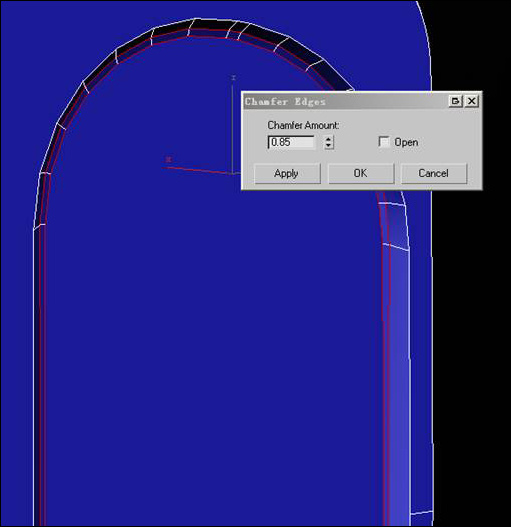The height and width of the screenshot is (527, 511).
Task: Click the Chamfer Amount: label text
Action: (303, 125)
